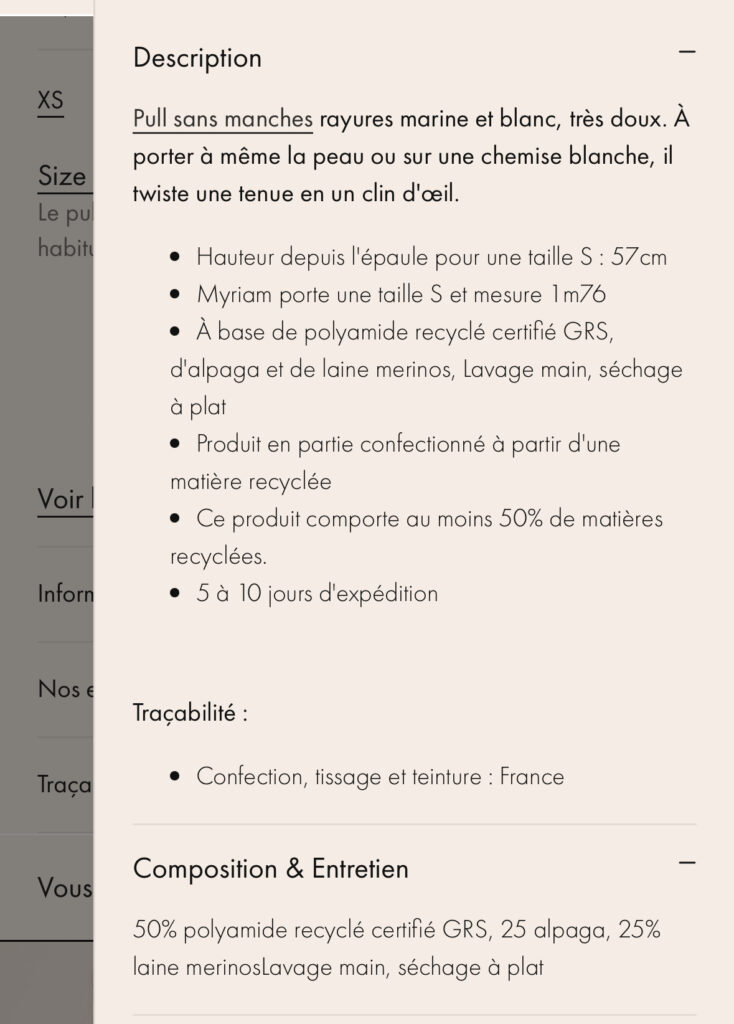Expand the 'Nos e…' row on the left
Screen dimensions: 734x1024
pyautogui.click(x=65, y=689)
